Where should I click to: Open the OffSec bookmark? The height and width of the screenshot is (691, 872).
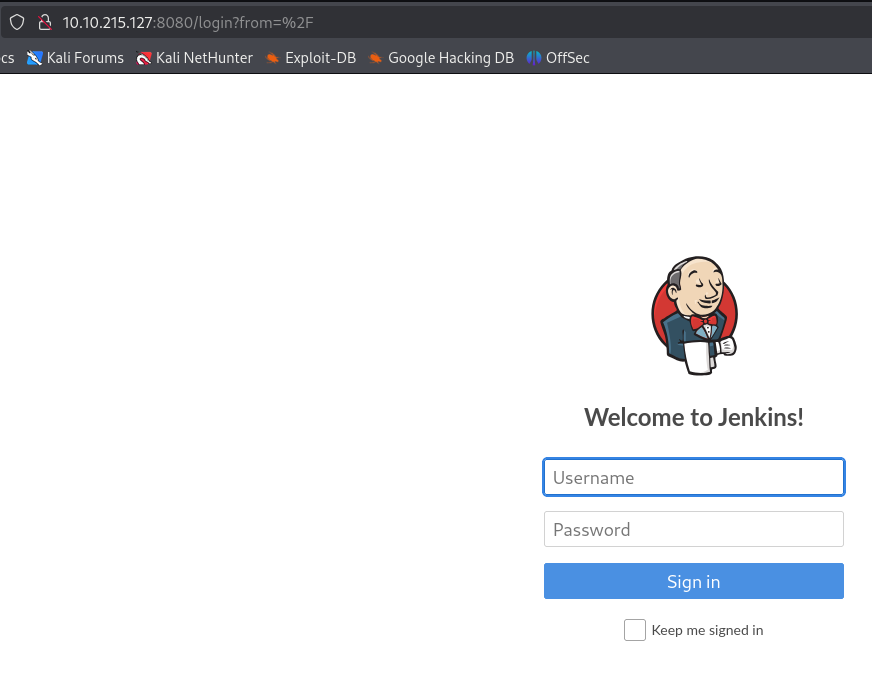[567, 58]
